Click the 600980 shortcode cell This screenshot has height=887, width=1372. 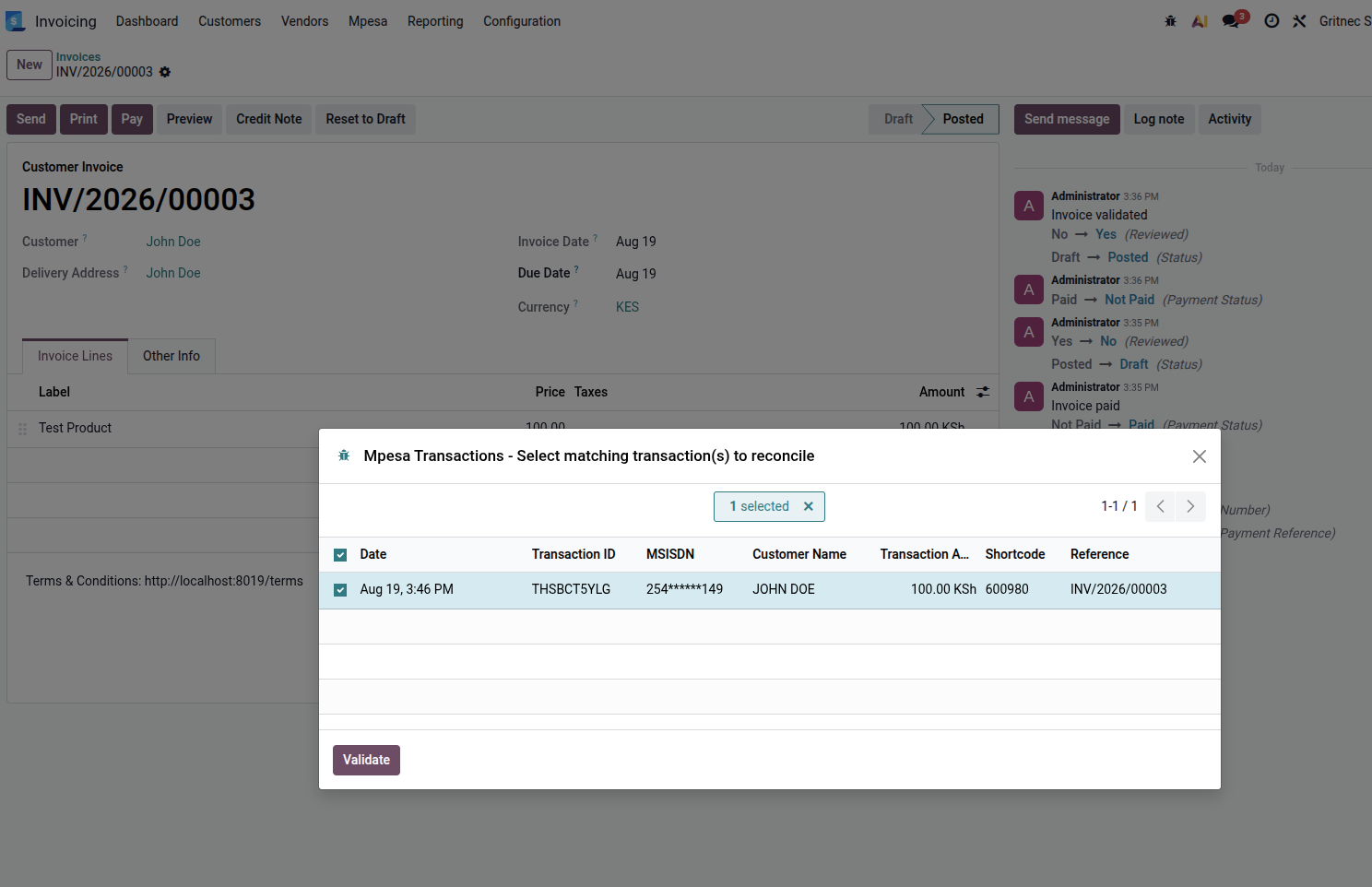point(1007,589)
